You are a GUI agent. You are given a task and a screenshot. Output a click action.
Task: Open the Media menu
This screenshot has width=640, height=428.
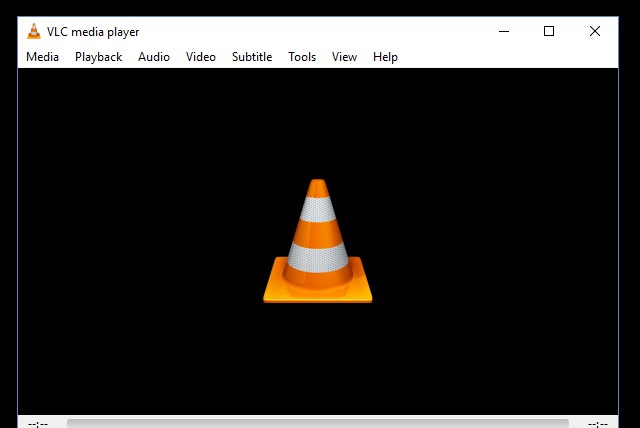pyautogui.click(x=42, y=57)
